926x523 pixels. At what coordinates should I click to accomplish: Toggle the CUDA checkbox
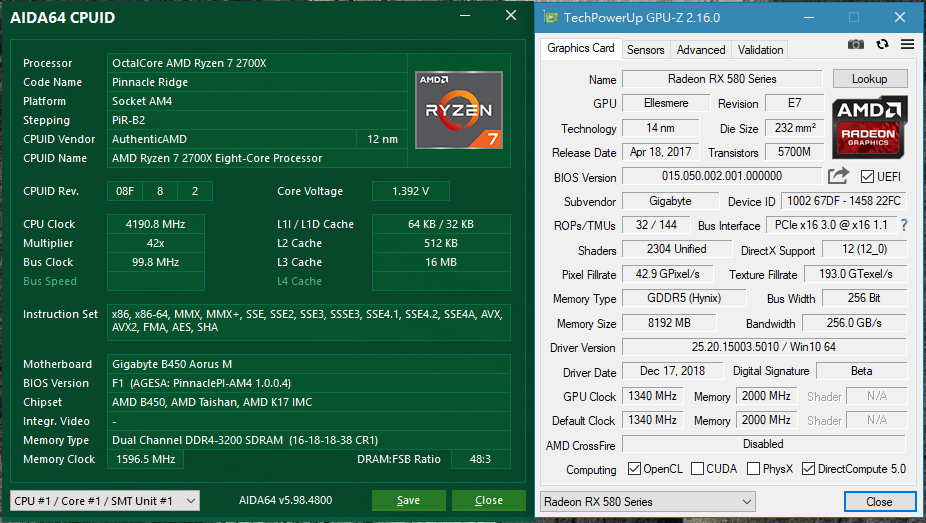tap(697, 469)
